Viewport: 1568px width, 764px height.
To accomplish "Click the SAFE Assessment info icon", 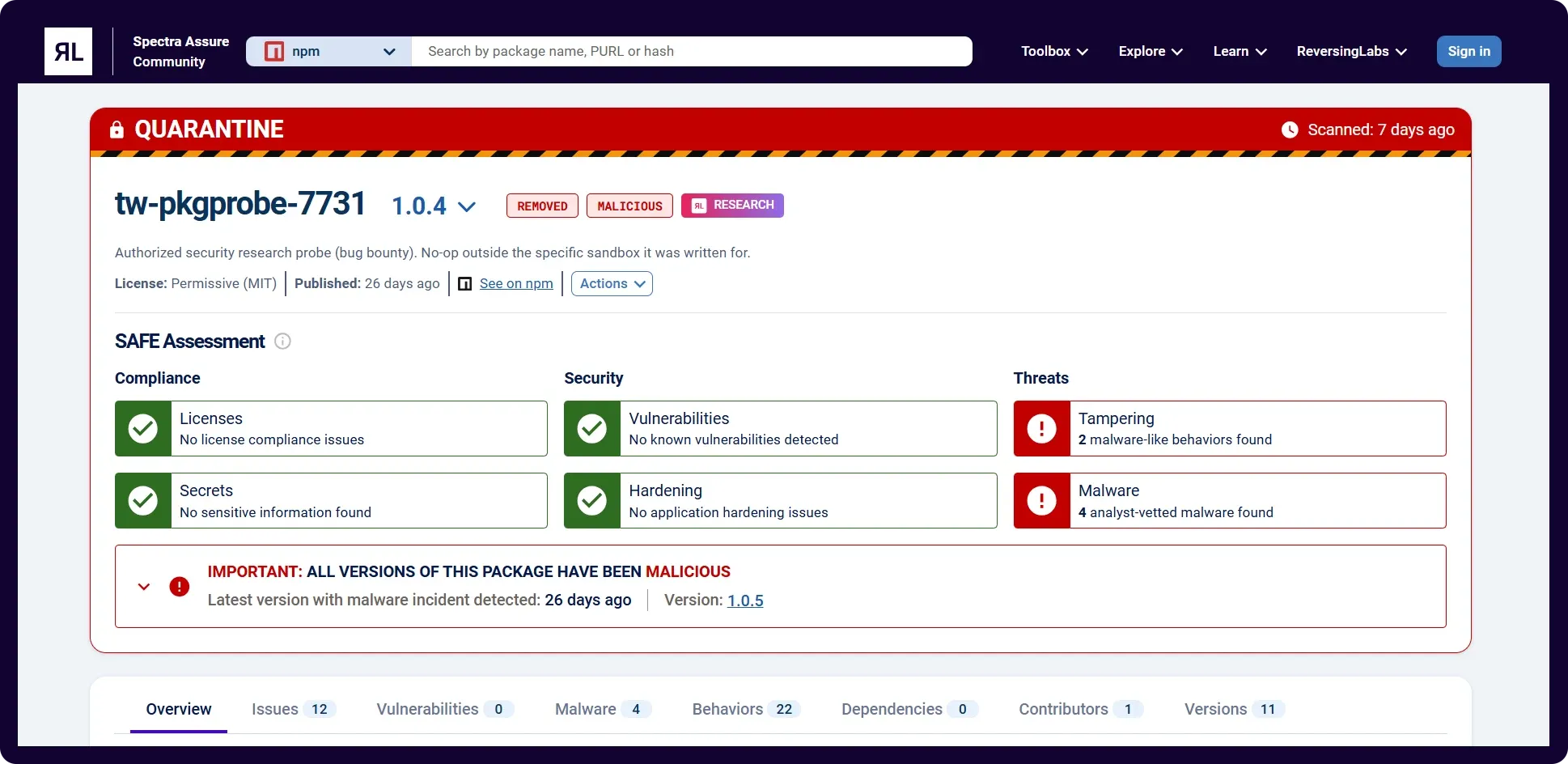I will [x=282, y=342].
